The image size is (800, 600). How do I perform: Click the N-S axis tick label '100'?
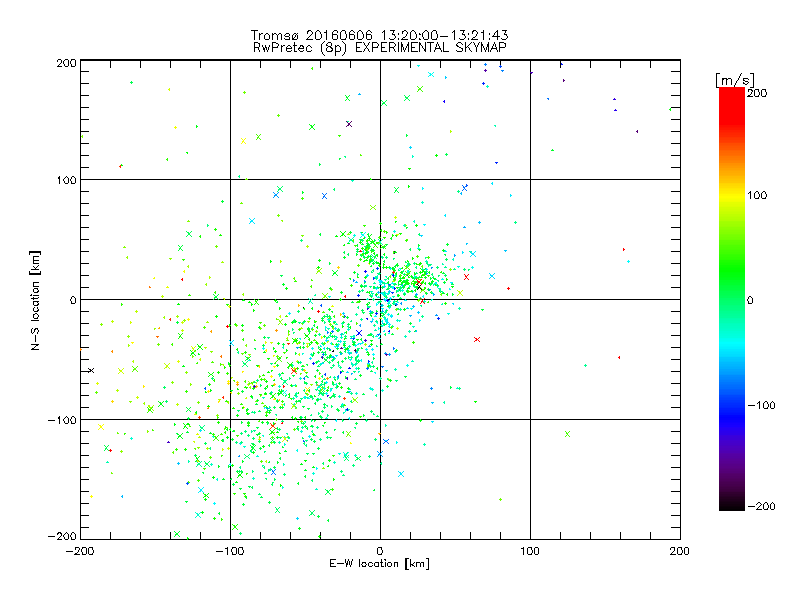66,181
